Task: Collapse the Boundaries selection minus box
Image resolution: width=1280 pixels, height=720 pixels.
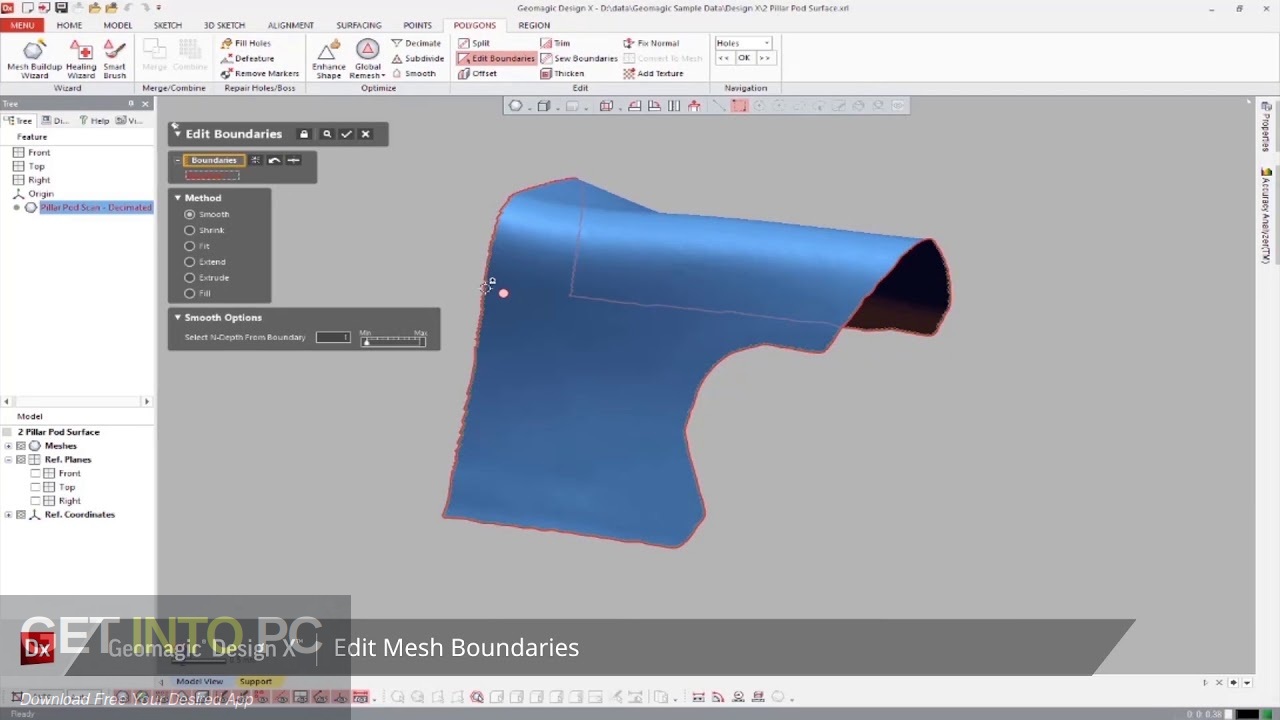Action: click(x=177, y=160)
